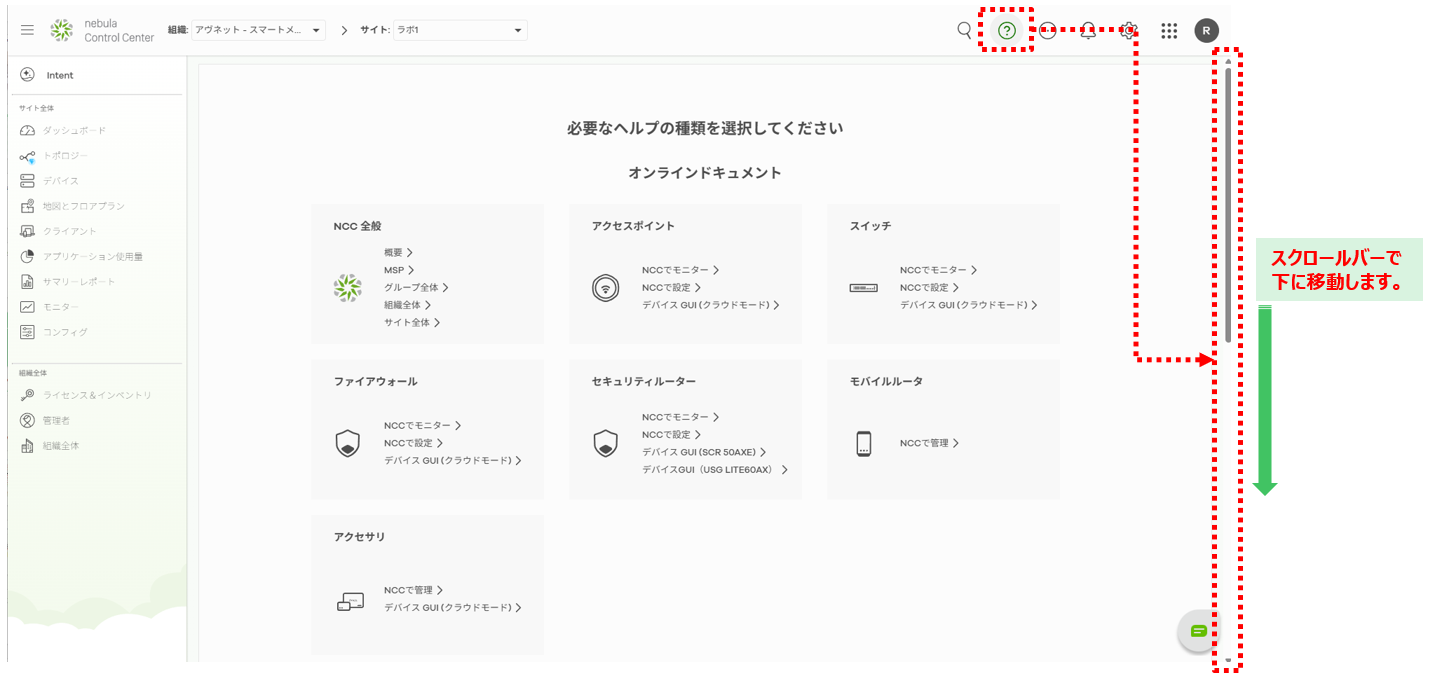1429x678 pixels.
Task: Open デバイス GUI (SCR 50AXE) link
Action: coord(704,452)
